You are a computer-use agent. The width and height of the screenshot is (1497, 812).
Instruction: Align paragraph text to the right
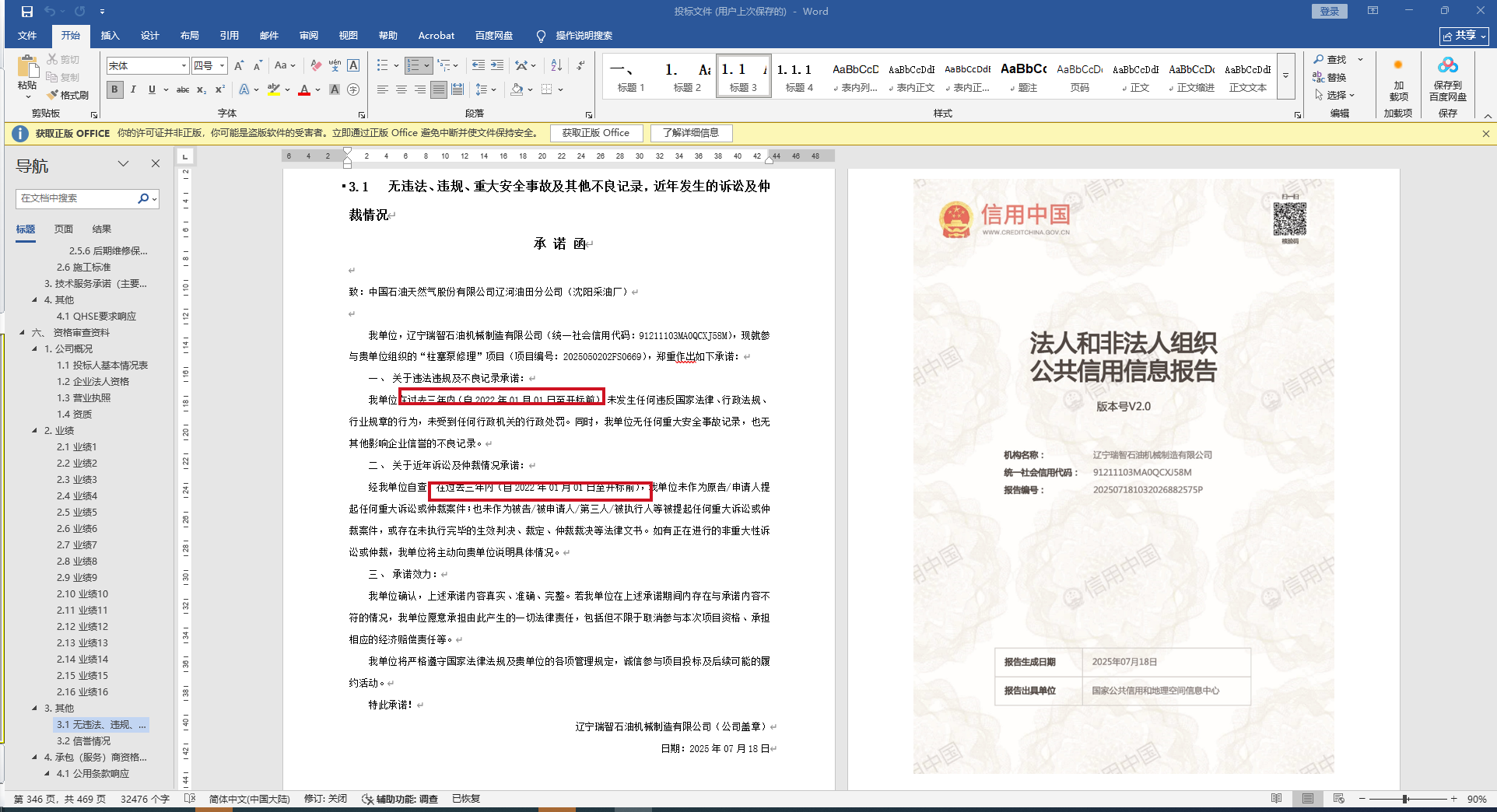click(x=420, y=89)
